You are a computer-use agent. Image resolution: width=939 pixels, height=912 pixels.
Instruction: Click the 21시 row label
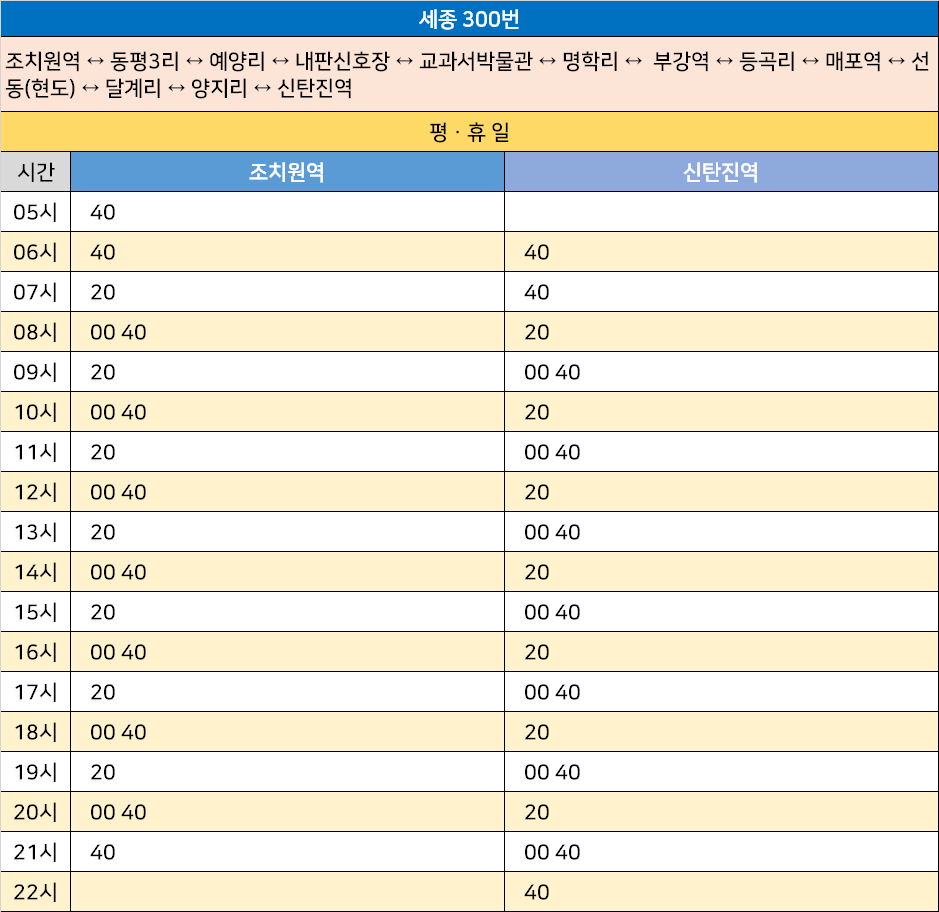click(x=35, y=852)
